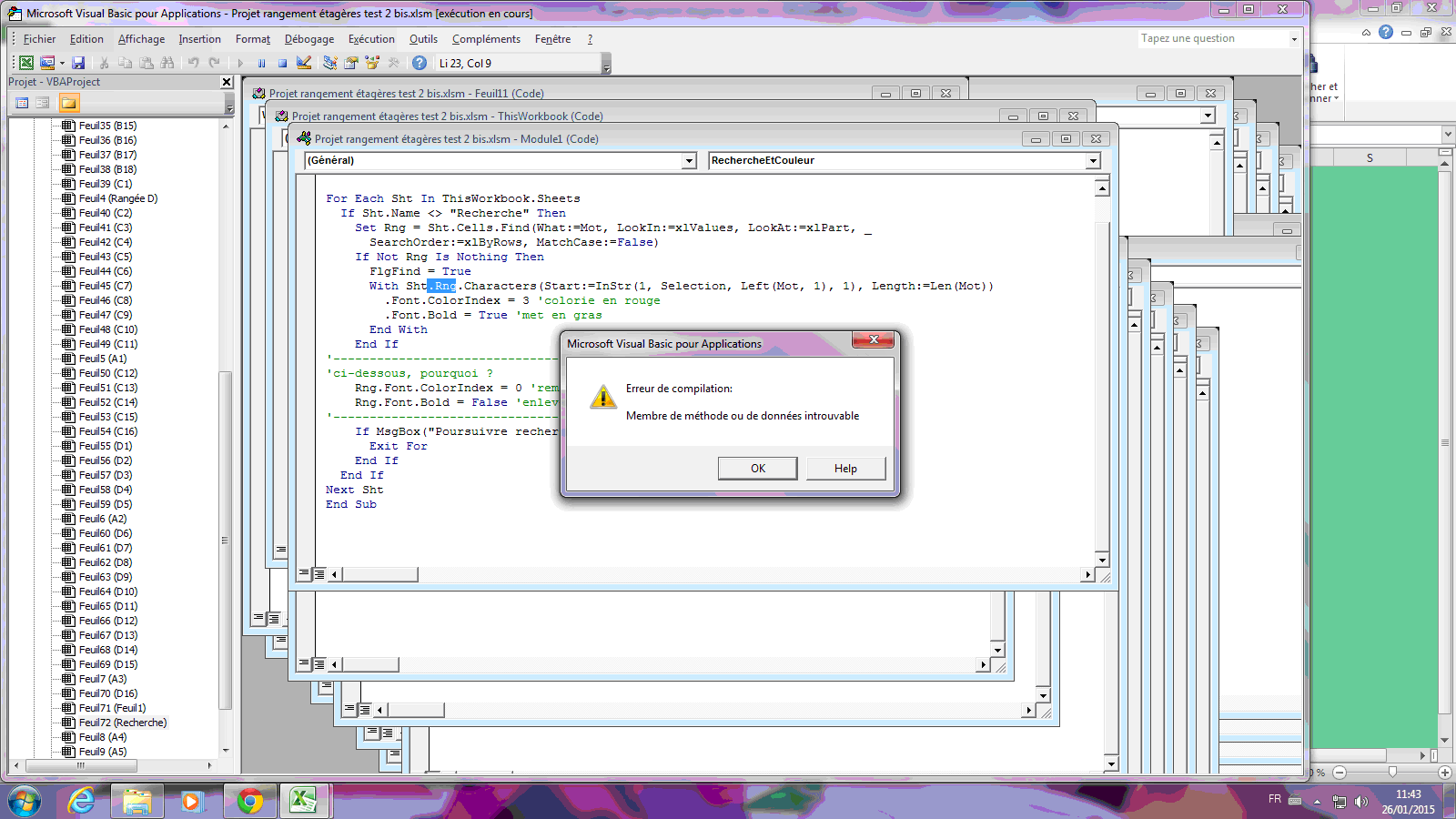This screenshot has width=1456, height=819.
Task: Click the Insert UserForm toolbar icon
Action: click(x=47, y=63)
